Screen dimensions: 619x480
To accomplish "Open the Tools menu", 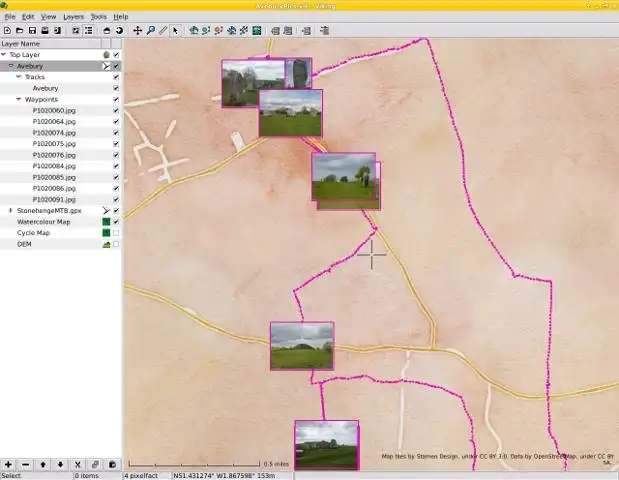I will [98, 17].
